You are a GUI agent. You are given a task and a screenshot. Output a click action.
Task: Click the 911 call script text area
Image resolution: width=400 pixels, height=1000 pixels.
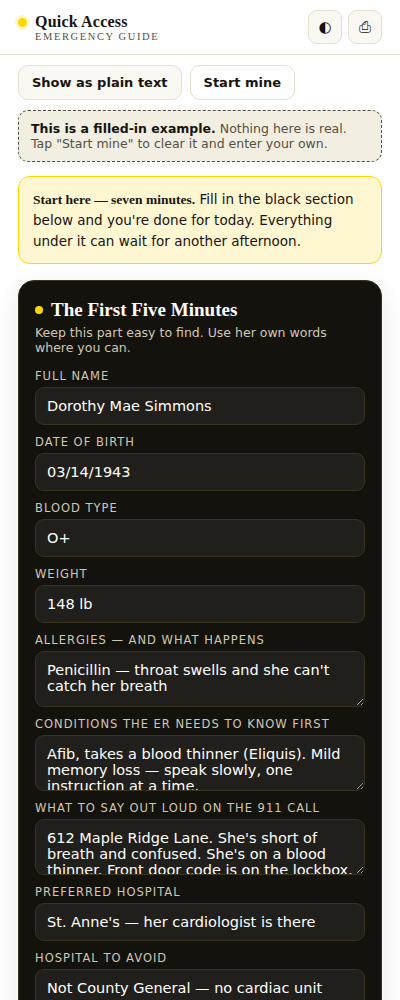(200, 847)
